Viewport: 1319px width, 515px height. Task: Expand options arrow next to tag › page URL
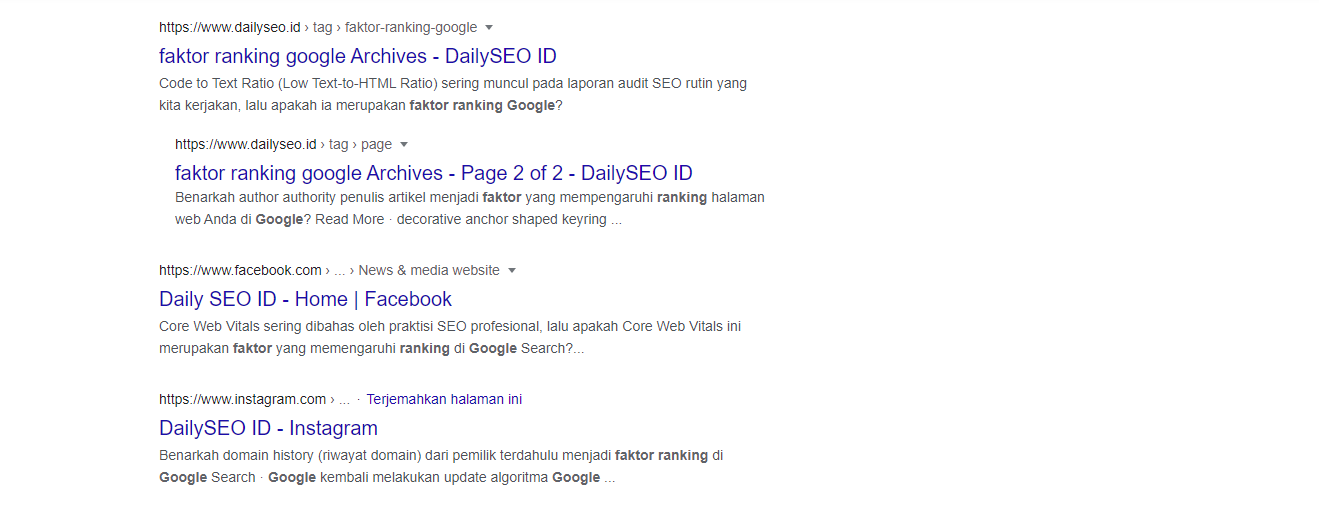click(x=404, y=145)
